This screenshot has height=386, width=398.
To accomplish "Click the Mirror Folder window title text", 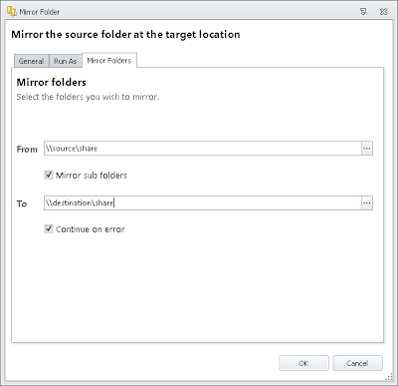I will tap(39, 12).
